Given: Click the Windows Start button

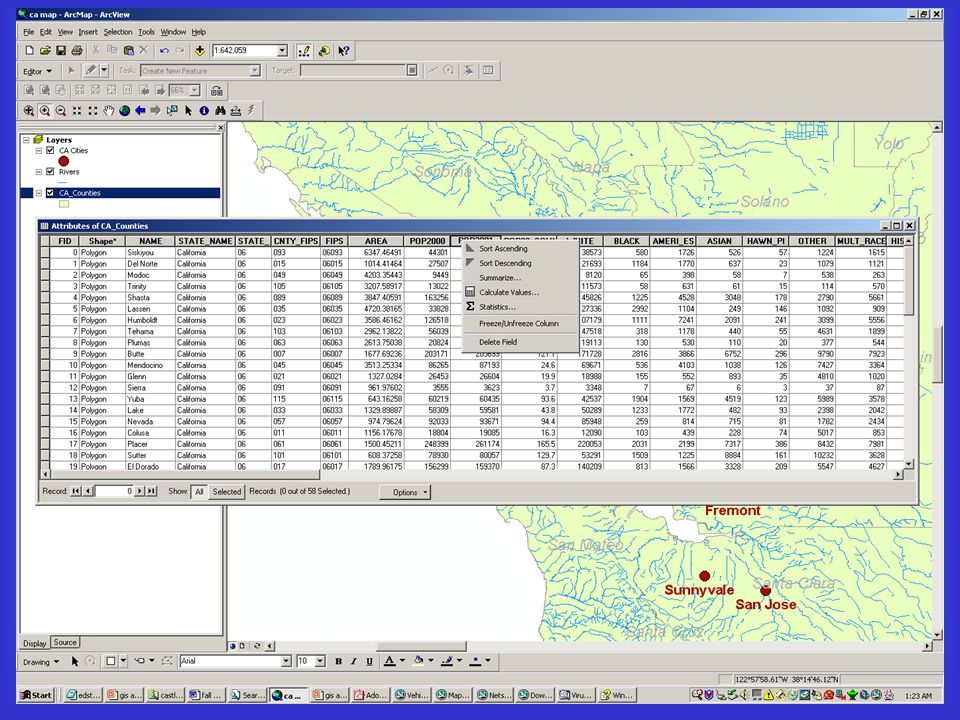Looking at the screenshot, I should point(36,695).
